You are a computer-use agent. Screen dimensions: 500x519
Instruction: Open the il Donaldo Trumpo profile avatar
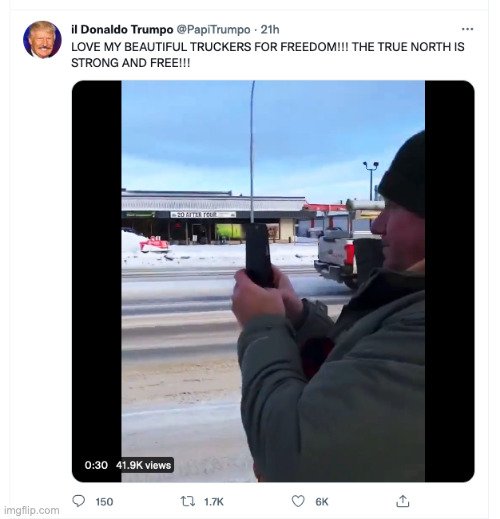[42, 40]
